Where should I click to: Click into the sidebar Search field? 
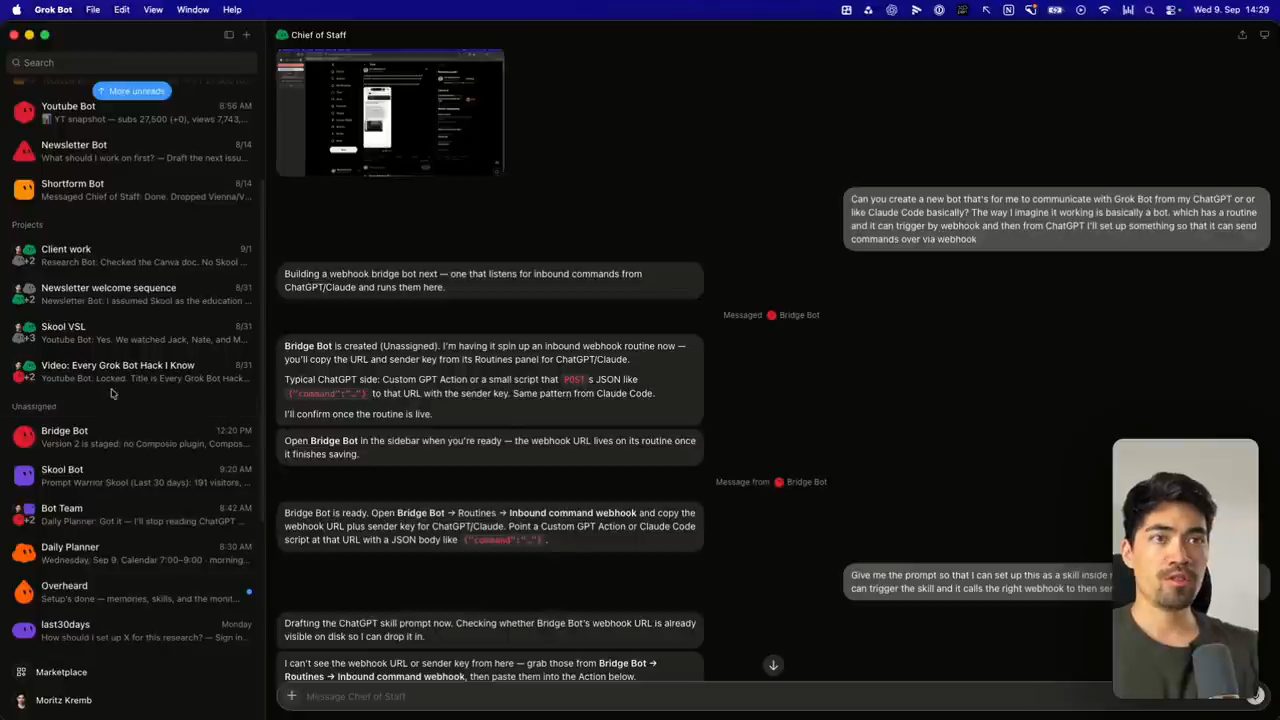tap(132, 63)
